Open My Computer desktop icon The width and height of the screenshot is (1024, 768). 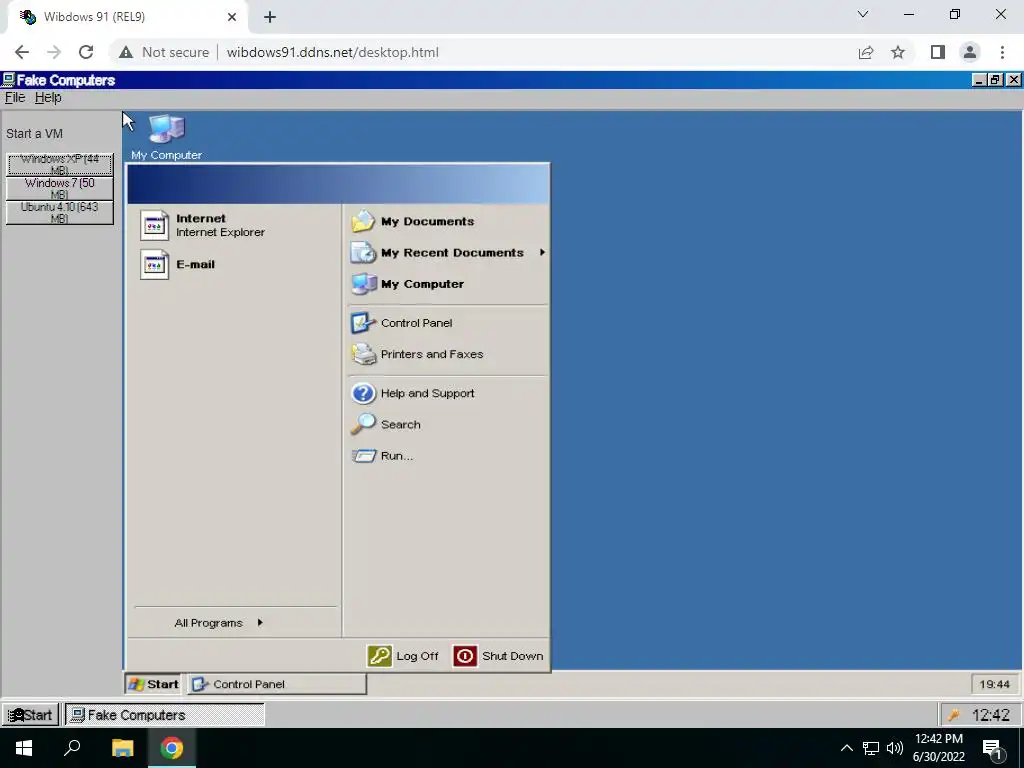pos(167,136)
